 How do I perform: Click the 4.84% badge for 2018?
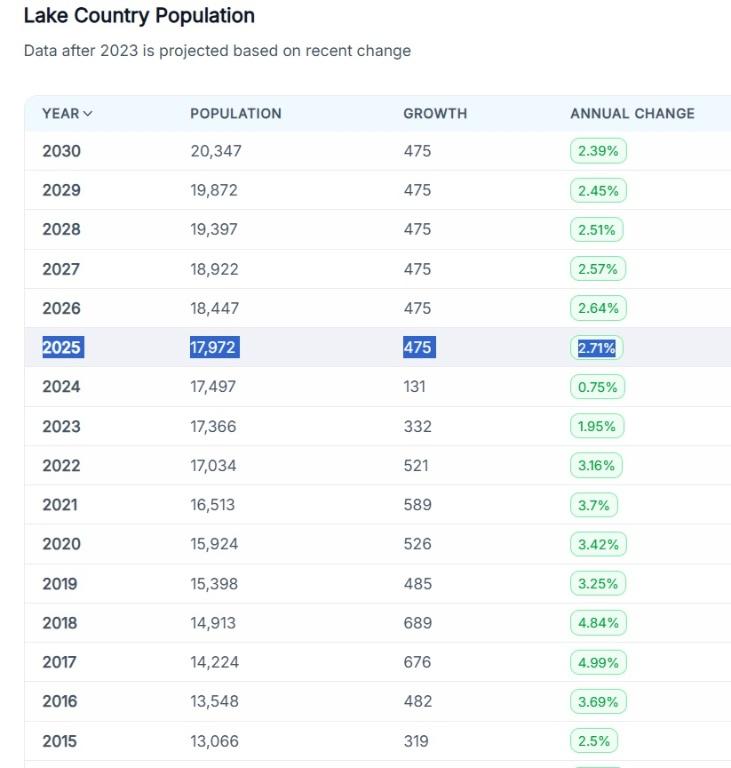click(x=598, y=623)
